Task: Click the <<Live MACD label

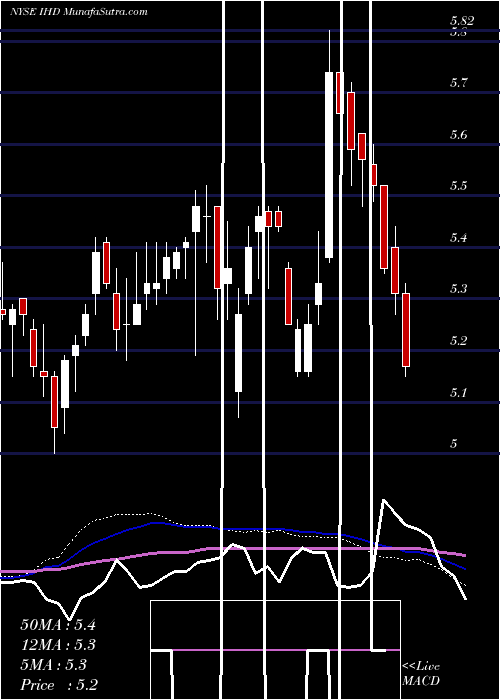Action: [x=421, y=674]
